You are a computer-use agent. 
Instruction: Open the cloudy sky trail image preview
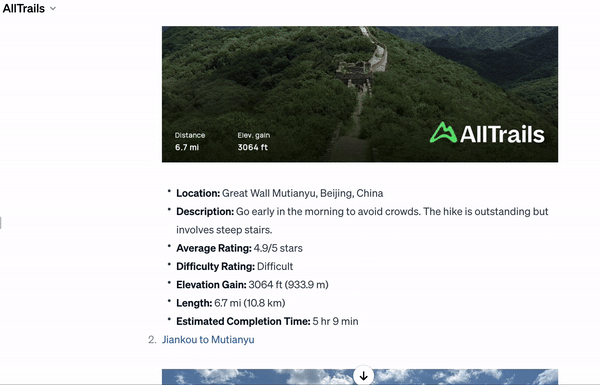tap(360, 377)
